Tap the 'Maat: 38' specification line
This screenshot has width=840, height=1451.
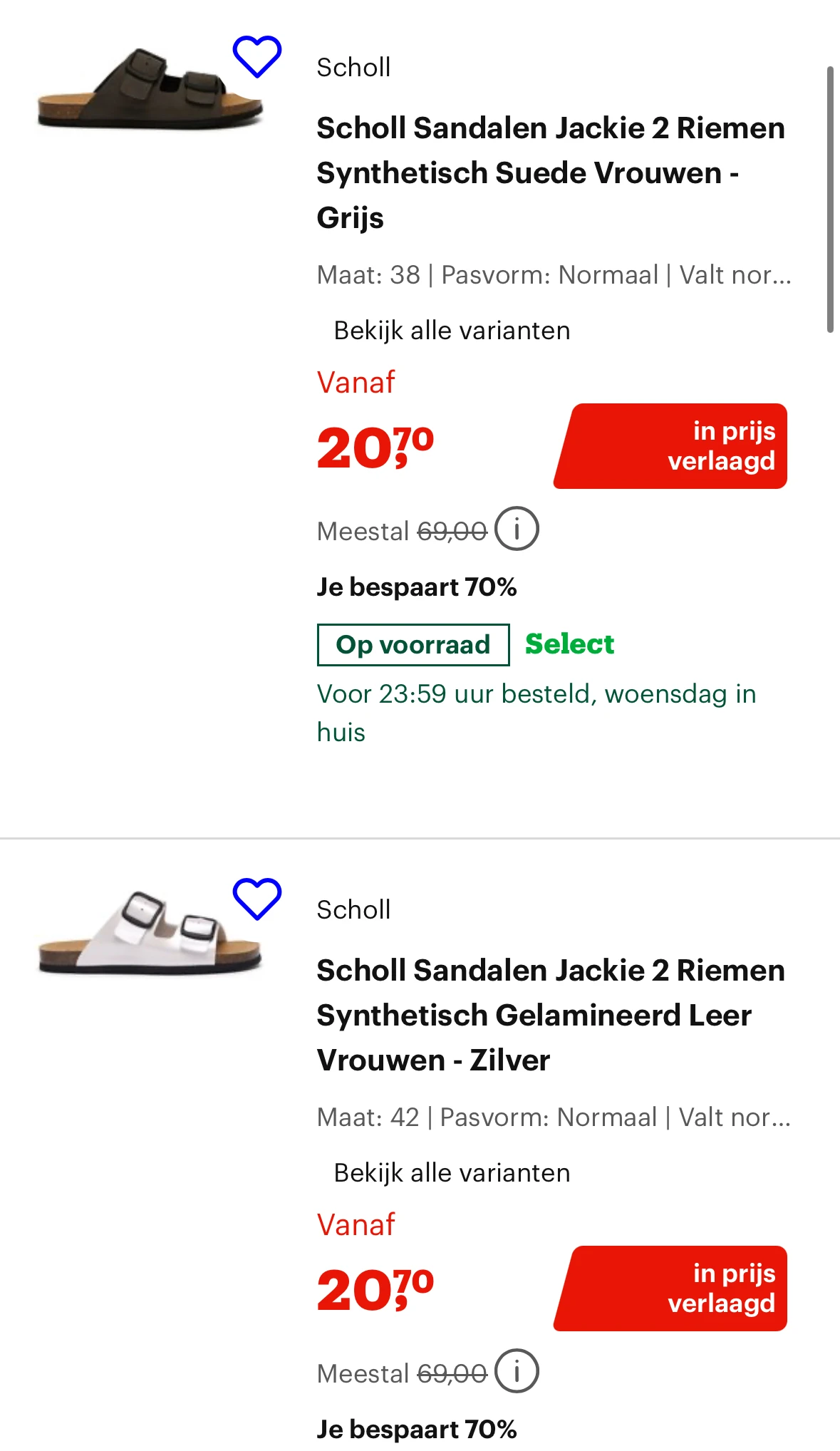pos(554,275)
